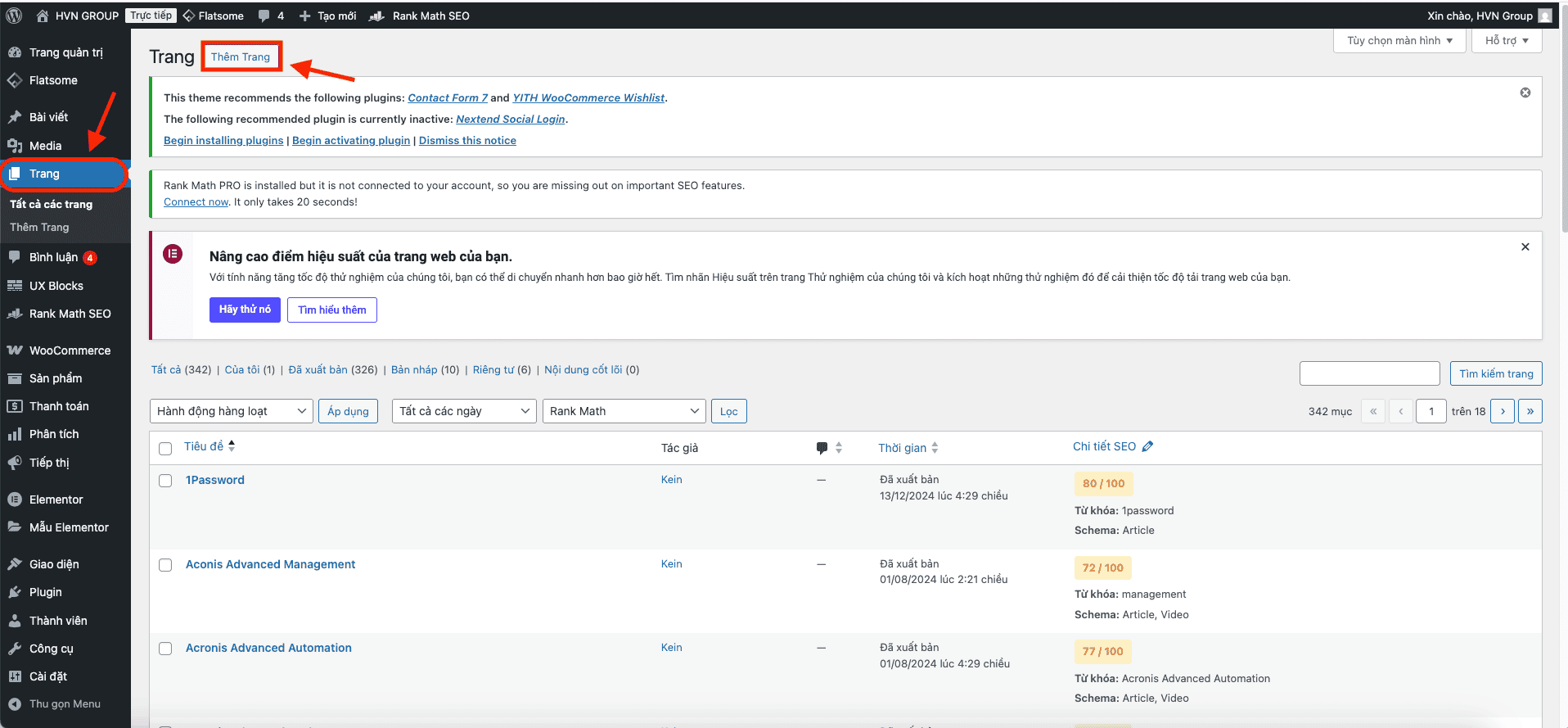Click the Tìm hiểu thêm button
The height and width of the screenshot is (728, 1568).
(332, 310)
